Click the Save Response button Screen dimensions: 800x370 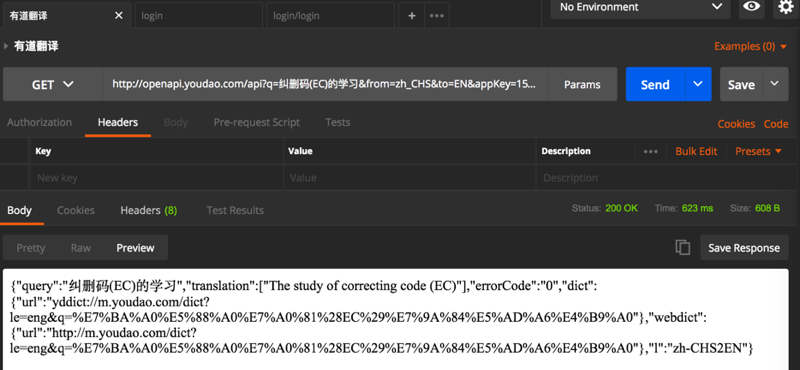[x=744, y=248]
